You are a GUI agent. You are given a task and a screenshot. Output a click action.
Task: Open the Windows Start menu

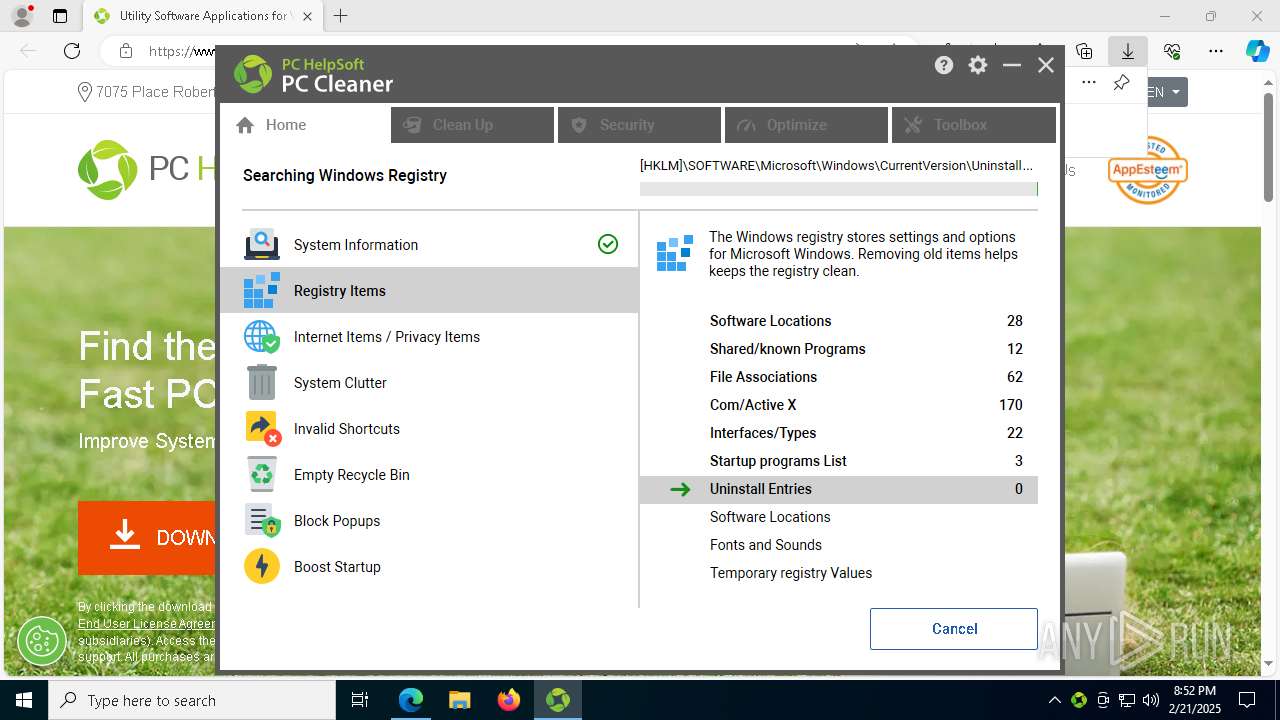coord(24,700)
